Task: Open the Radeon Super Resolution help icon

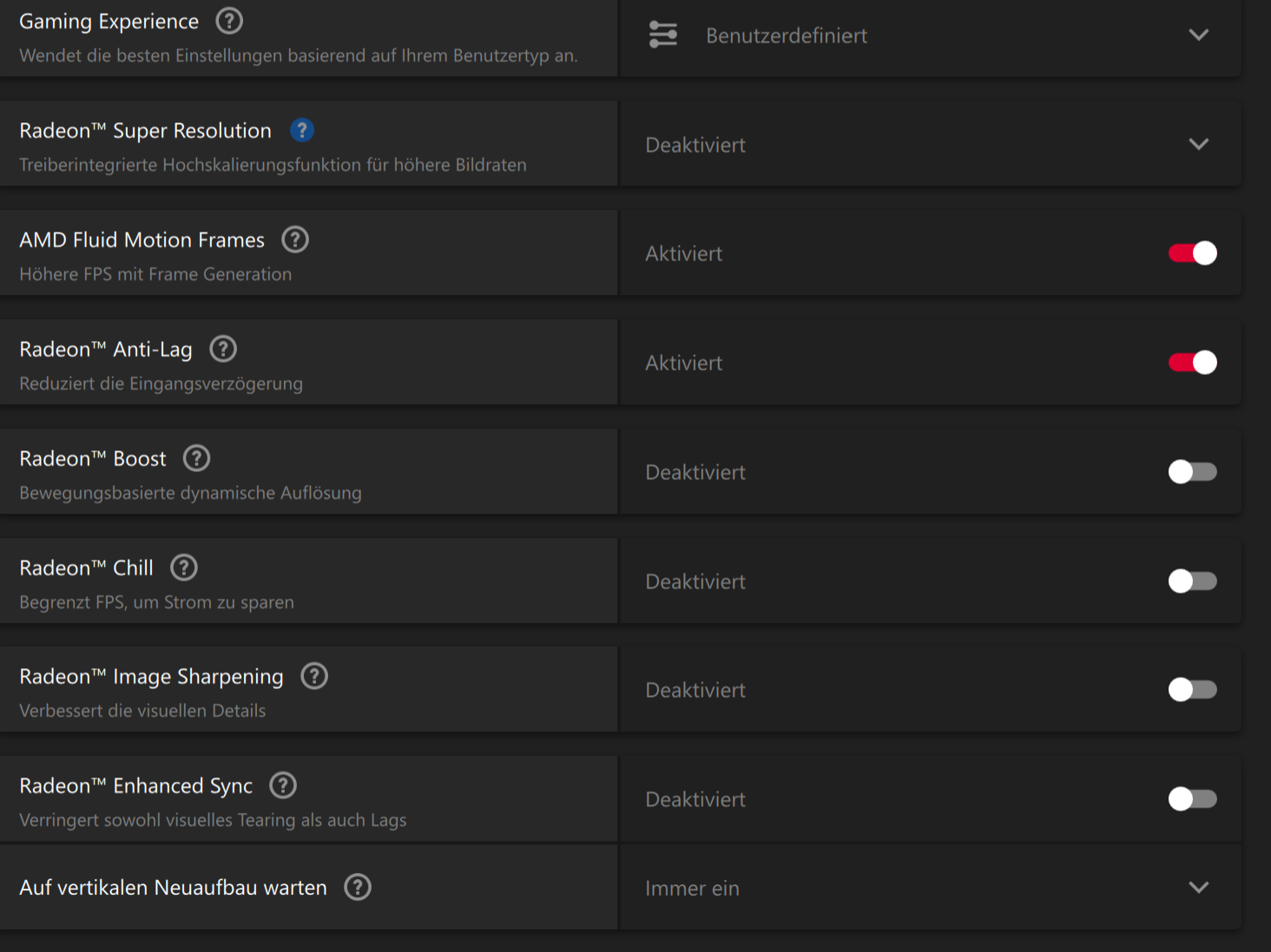Action: 301,130
